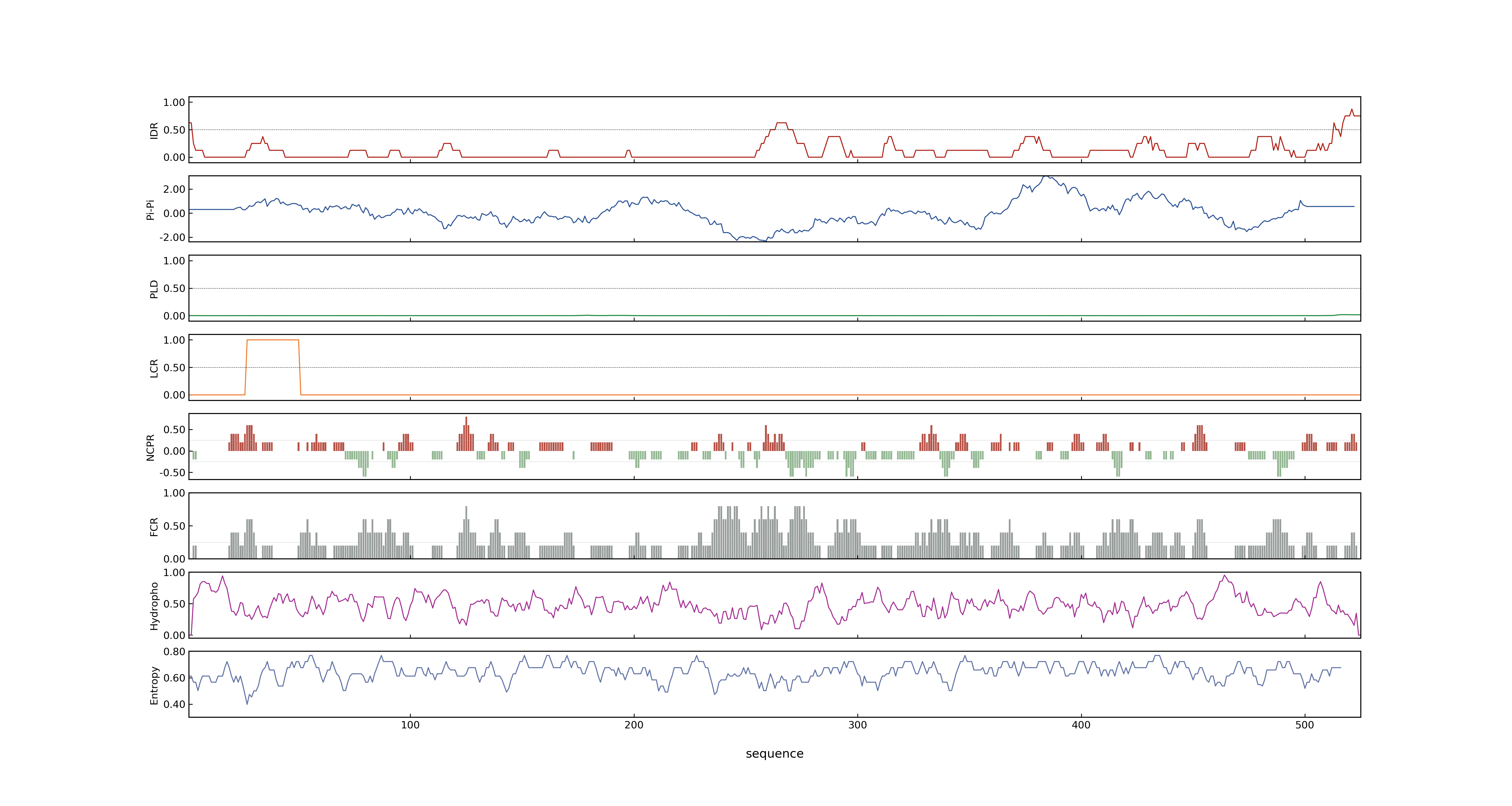The image size is (1512, 806).
Task: Click the 0.50 tick of PLD axis
Action: pos(174,288)
